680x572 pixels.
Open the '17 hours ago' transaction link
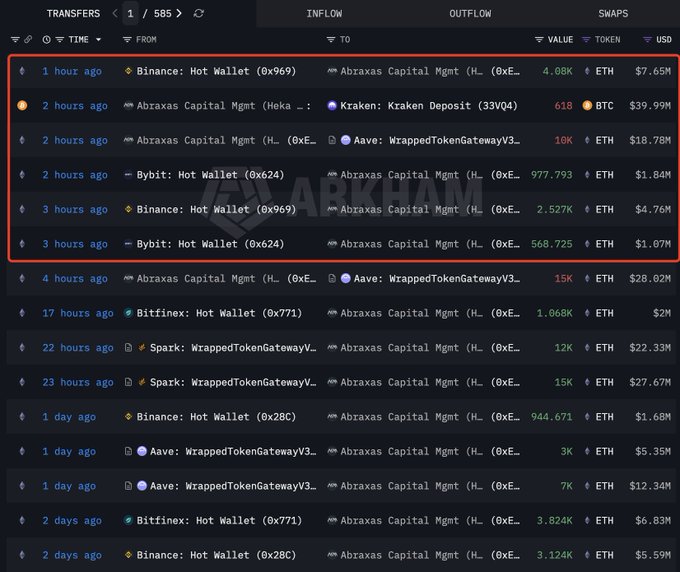point(78,313)
